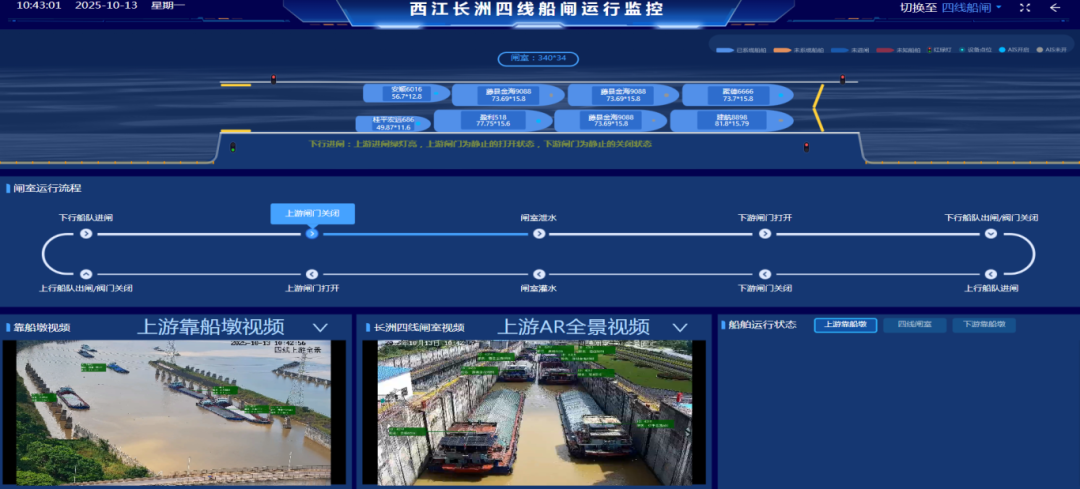
Task: Click the 下游闸门打开 step node icon
Action: (x=765, y=234)
